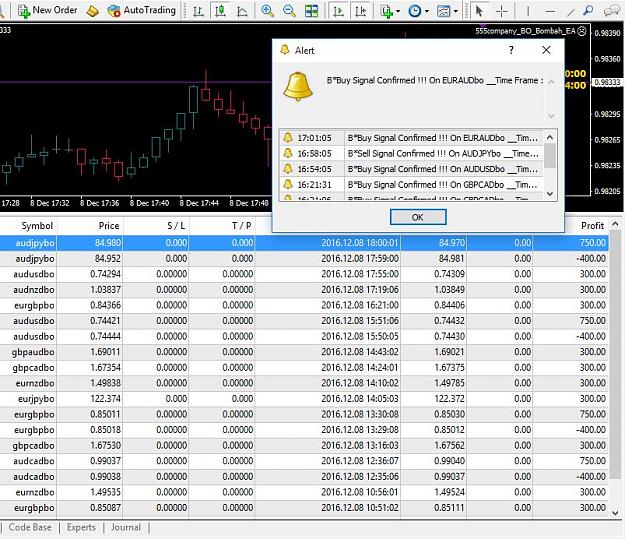Open the New Order window

[x=48, y=10]
